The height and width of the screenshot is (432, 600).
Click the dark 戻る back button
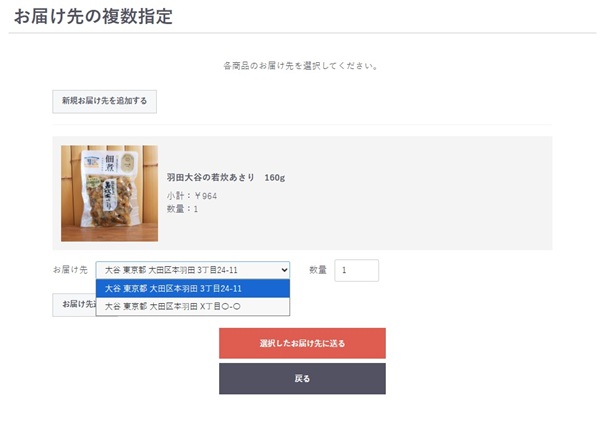[x=302, y=379]
